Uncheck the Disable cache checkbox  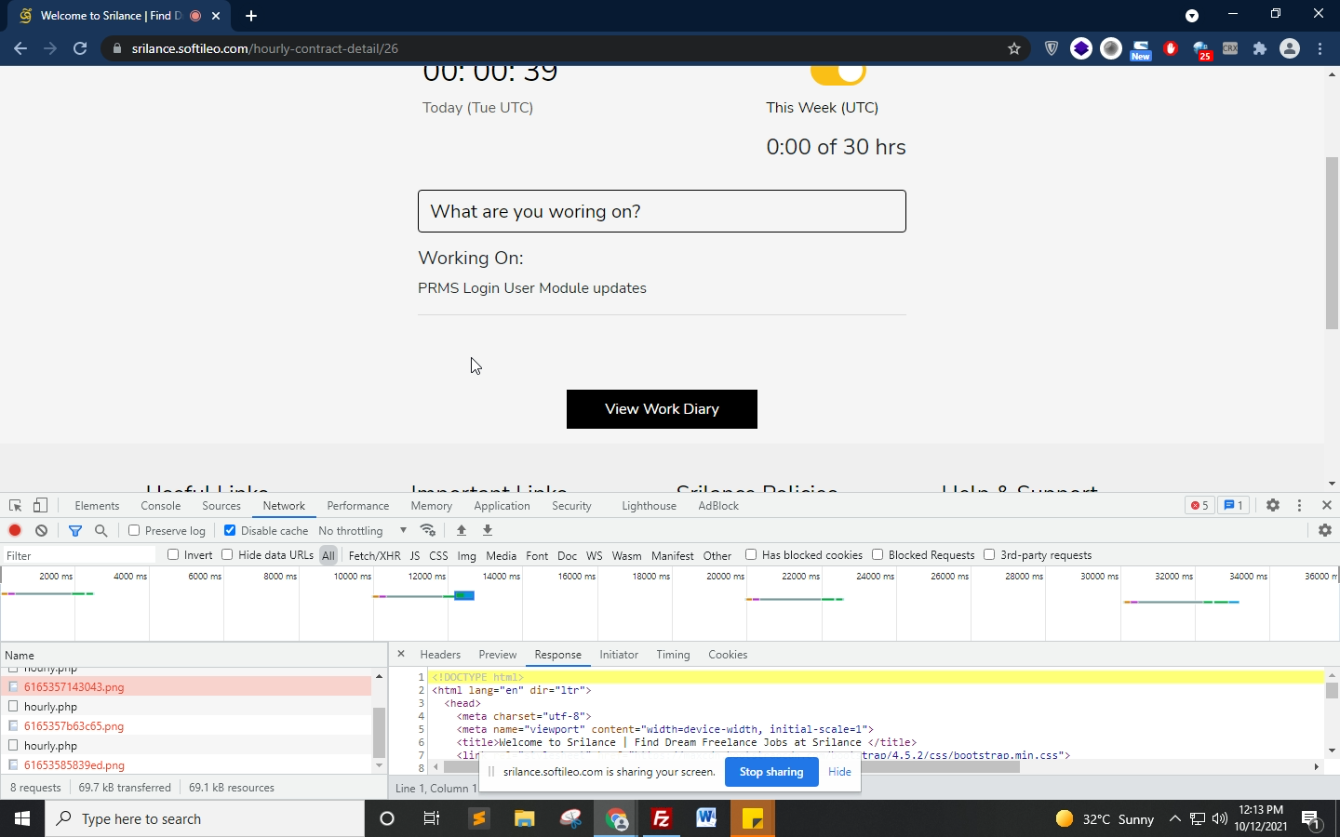click(x=230, y=531)
